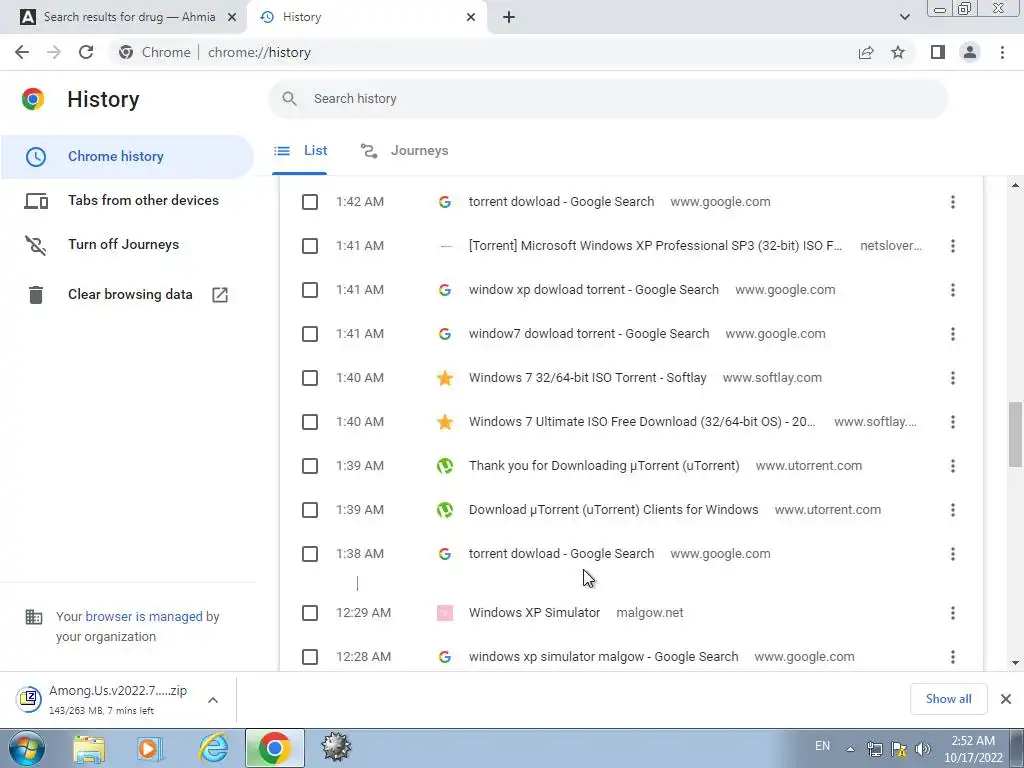The height and width of the screenshot is (768, 1024).
Task: Click the share page icon in address bar
Action: 866,52
